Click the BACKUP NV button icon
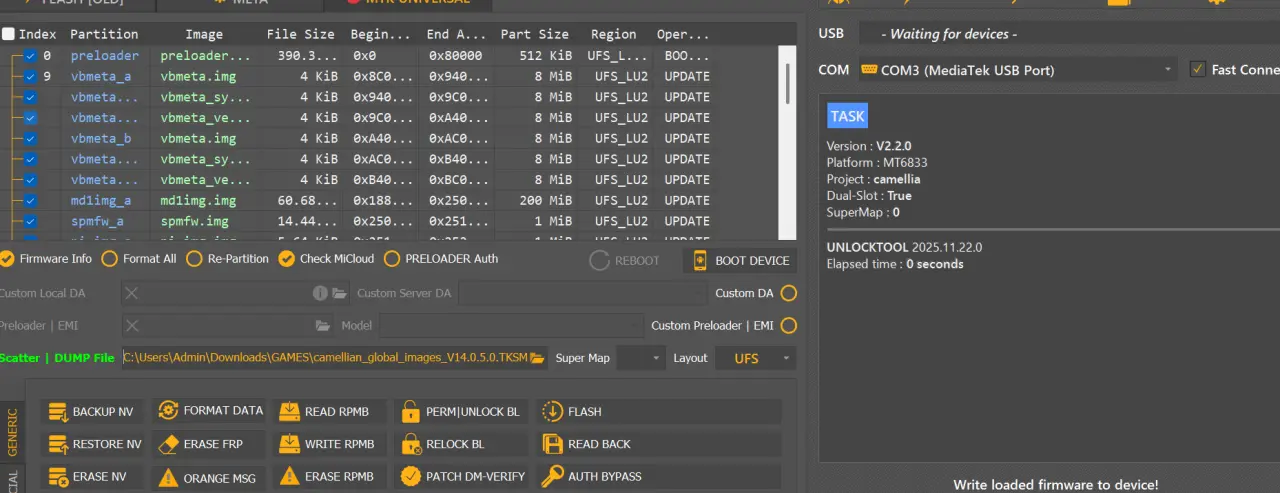This screenshot has width=1280, height=493. click(57, 412)
